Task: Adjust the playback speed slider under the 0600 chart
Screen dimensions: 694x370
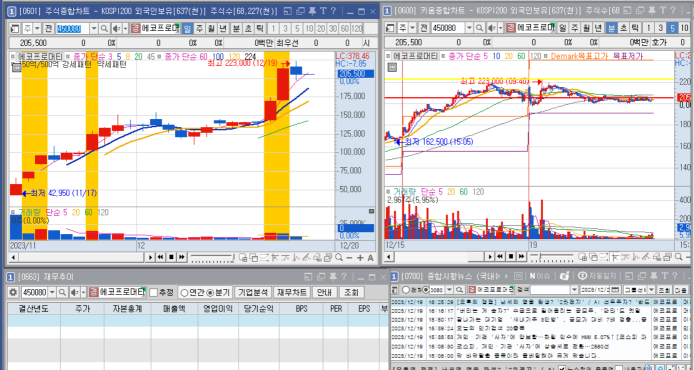Action: pyautogui.click(x=552, y=257)
